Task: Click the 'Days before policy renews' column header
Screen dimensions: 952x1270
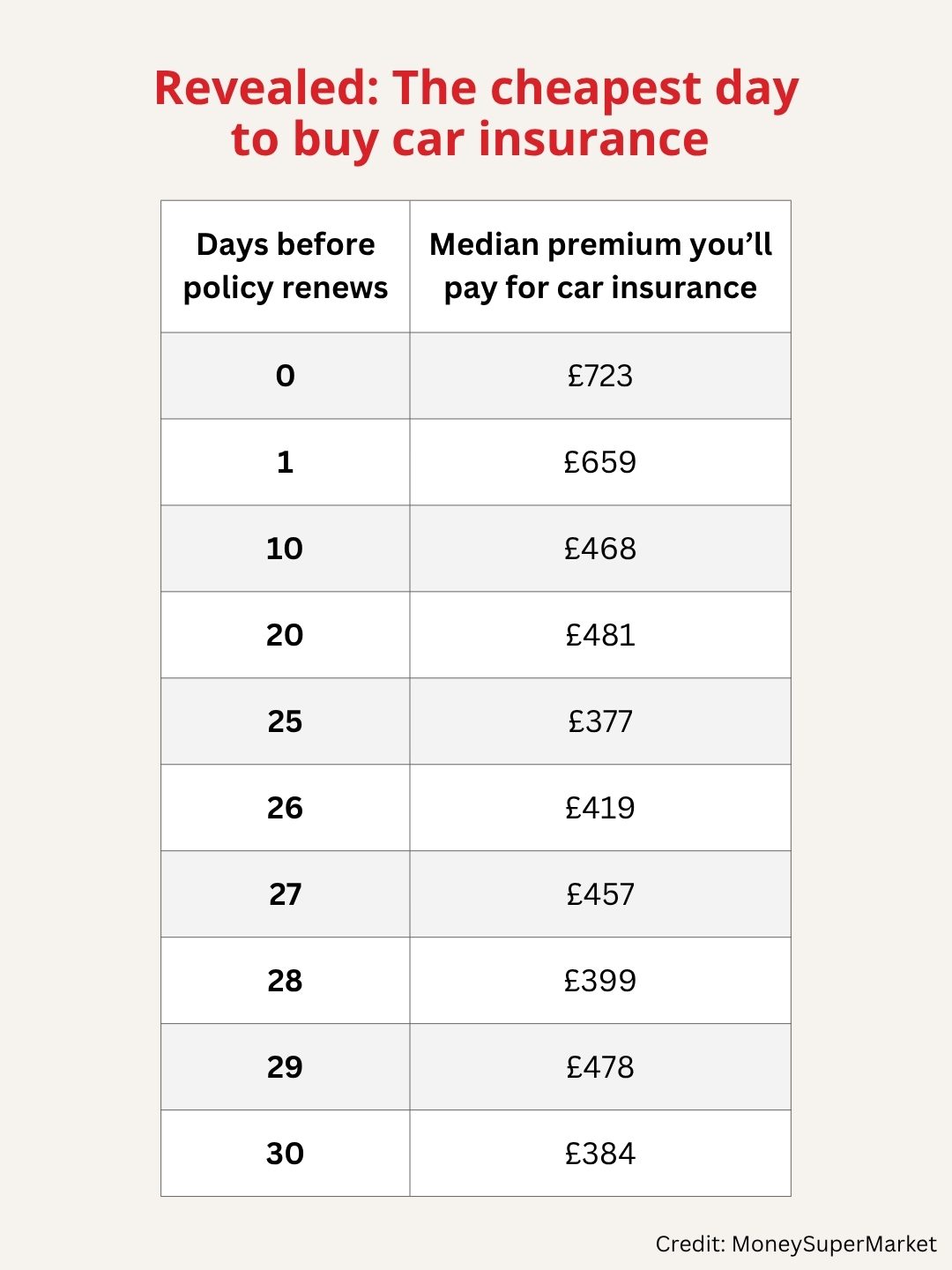Action: (285, 265)
